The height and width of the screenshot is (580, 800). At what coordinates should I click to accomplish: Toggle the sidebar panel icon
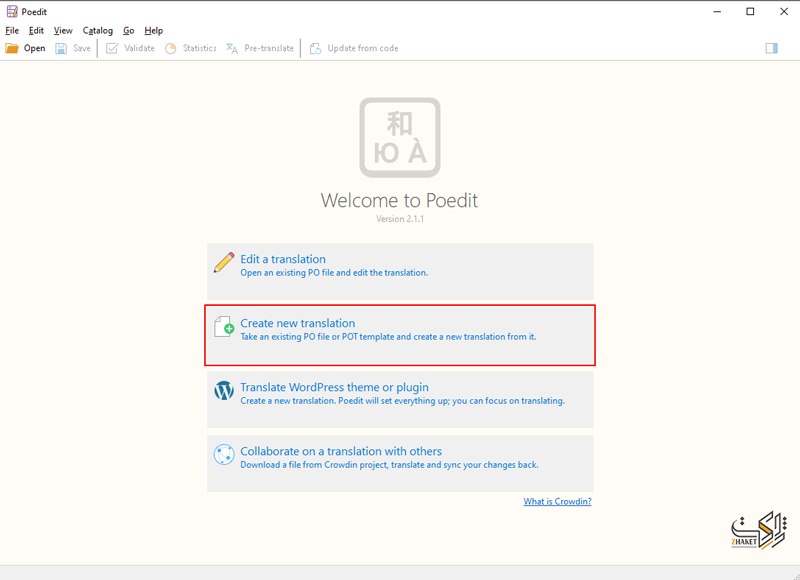tap(771, 48)
